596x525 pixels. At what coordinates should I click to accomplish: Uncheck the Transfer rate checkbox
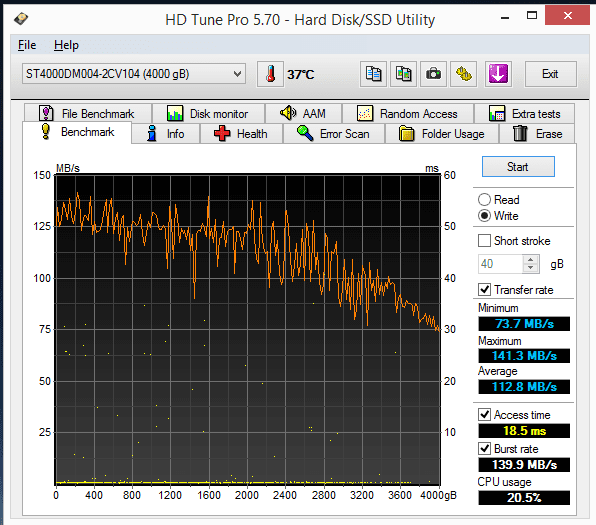[x=484, y=290]
